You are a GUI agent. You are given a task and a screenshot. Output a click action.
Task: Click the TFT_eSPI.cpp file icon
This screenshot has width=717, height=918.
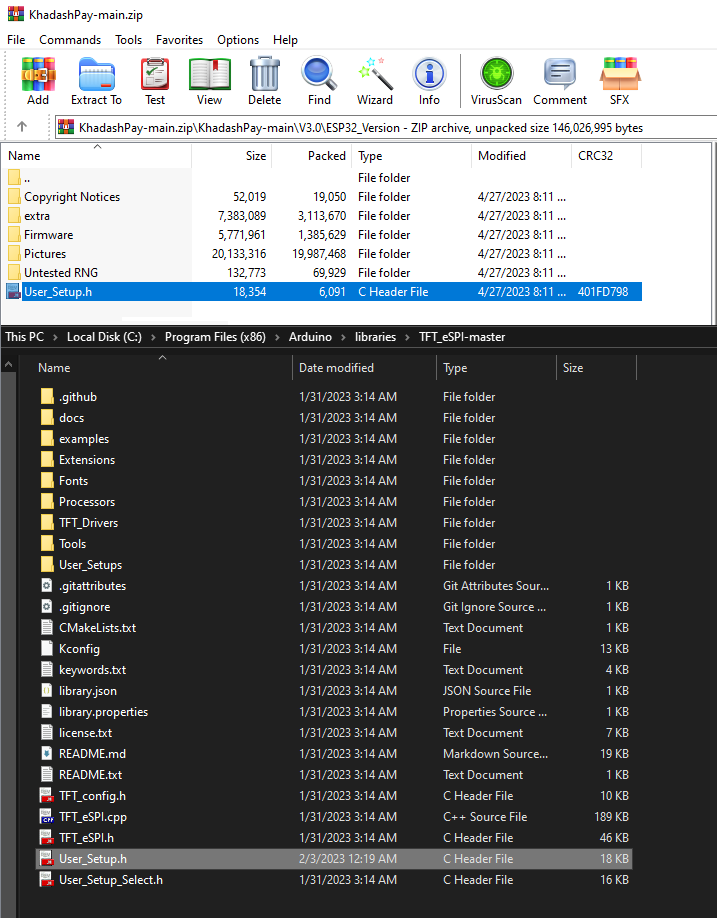click(x=47, y=816)
